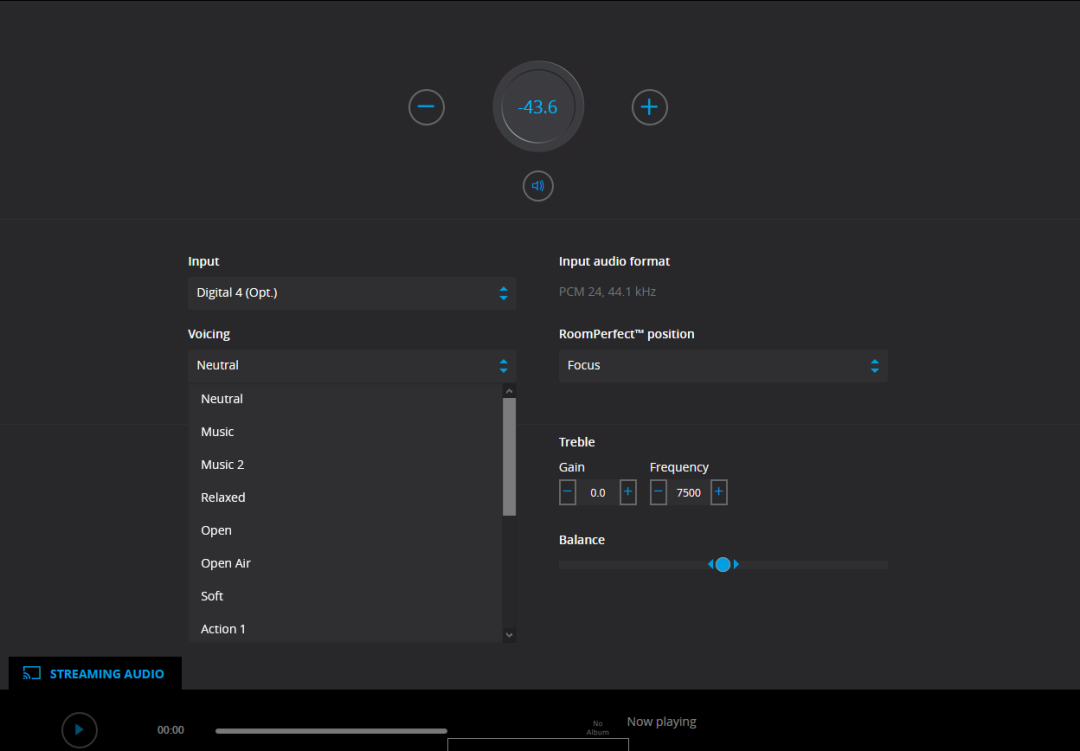Mute audio using the speaker icon
This screenshot has width=1080, height=751.
[538, 186]
